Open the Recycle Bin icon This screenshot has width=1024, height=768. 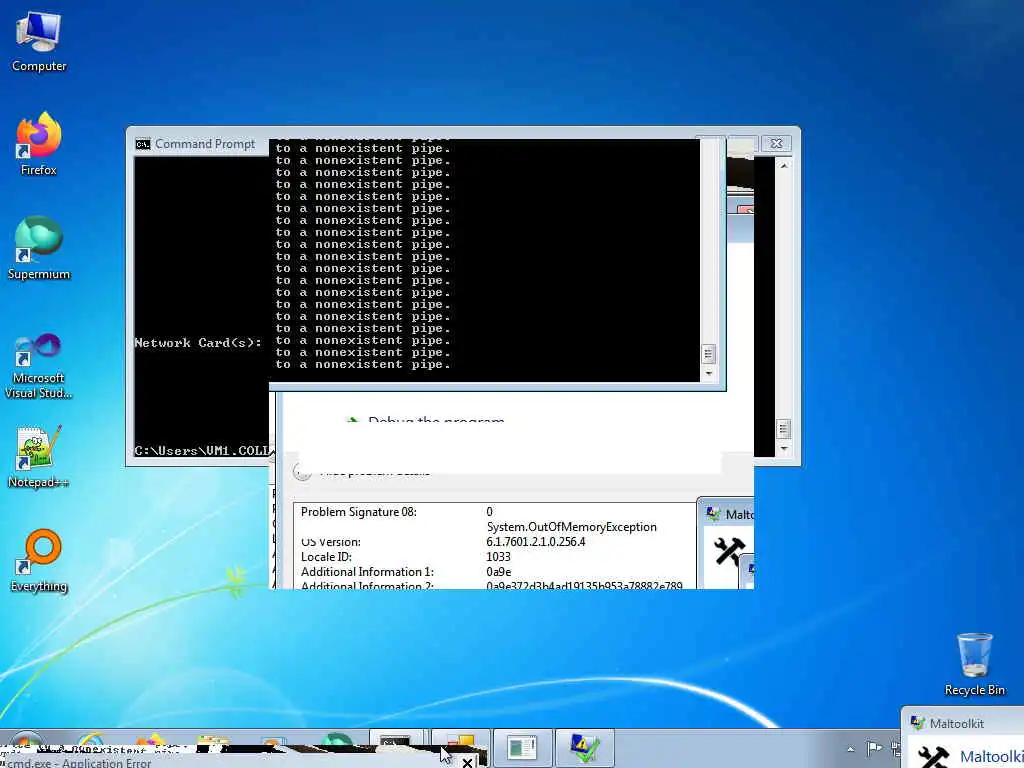click(x=974, y=664)
